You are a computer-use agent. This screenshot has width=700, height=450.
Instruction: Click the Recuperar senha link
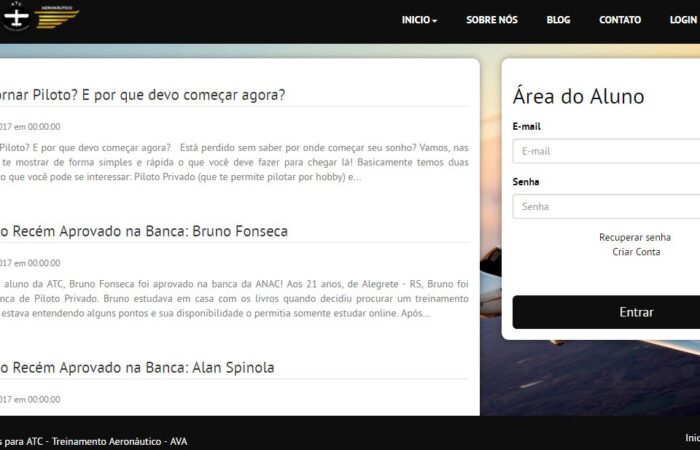tap(635, 237)
